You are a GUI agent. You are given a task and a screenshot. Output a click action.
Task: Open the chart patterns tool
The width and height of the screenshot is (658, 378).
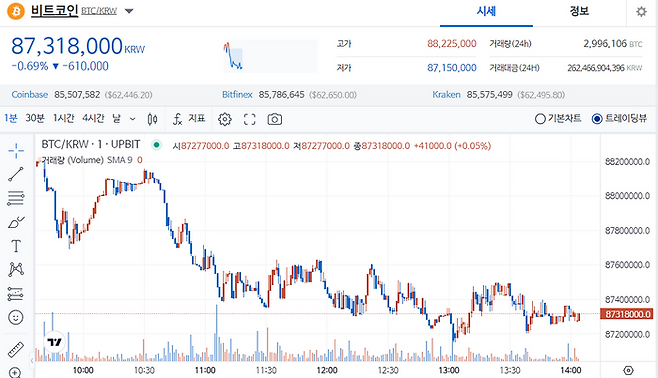(16, 269)
